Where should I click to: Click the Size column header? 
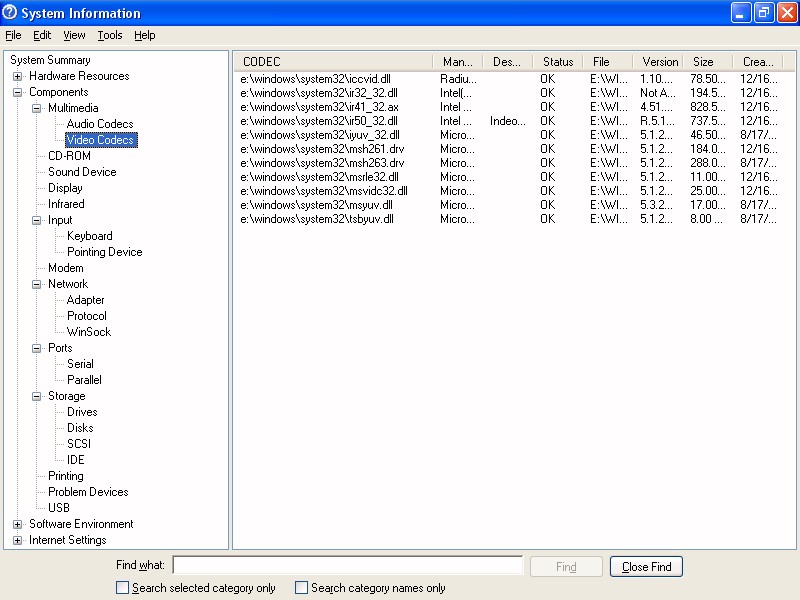708,62
